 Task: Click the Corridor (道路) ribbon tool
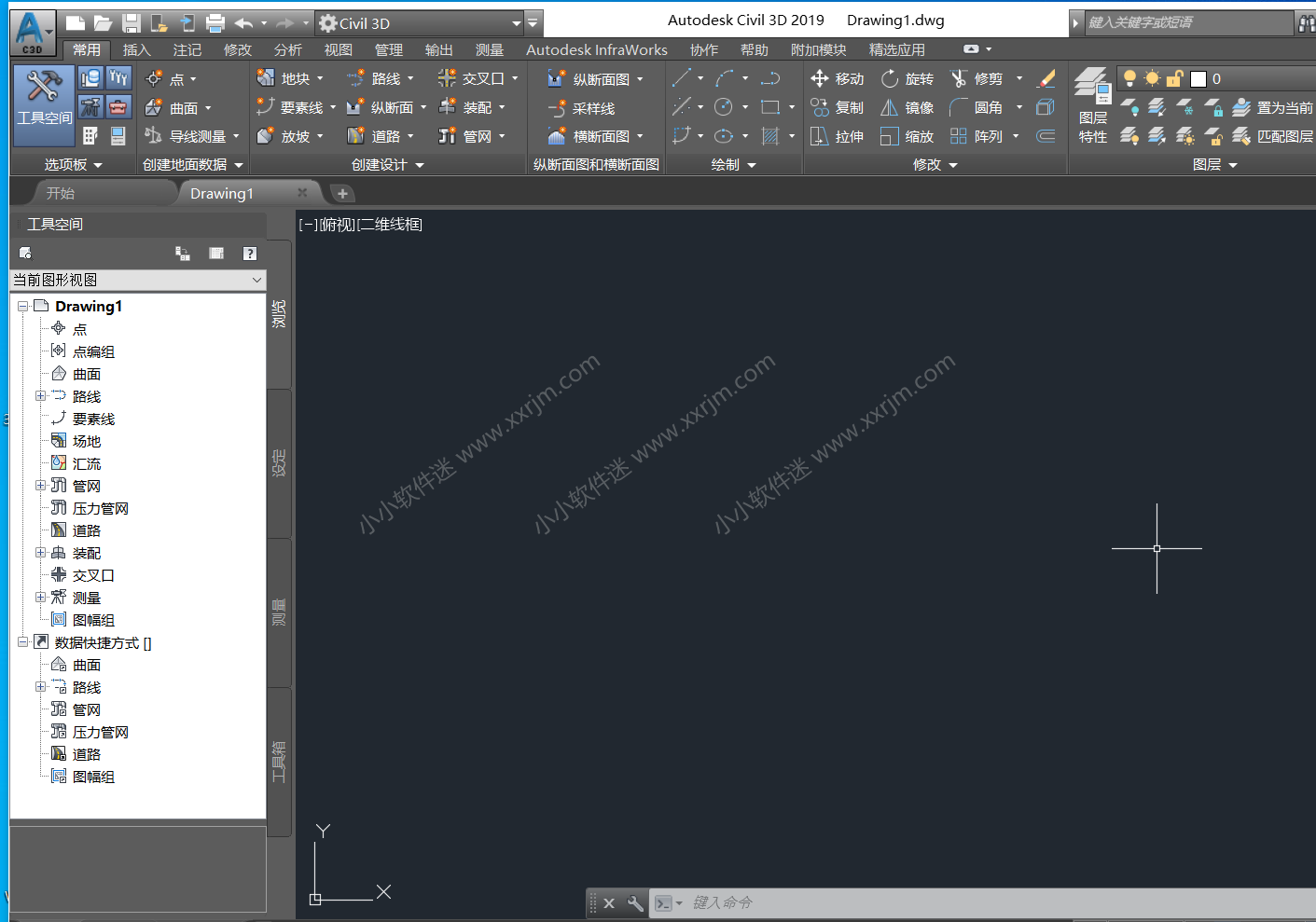point(380,136)
